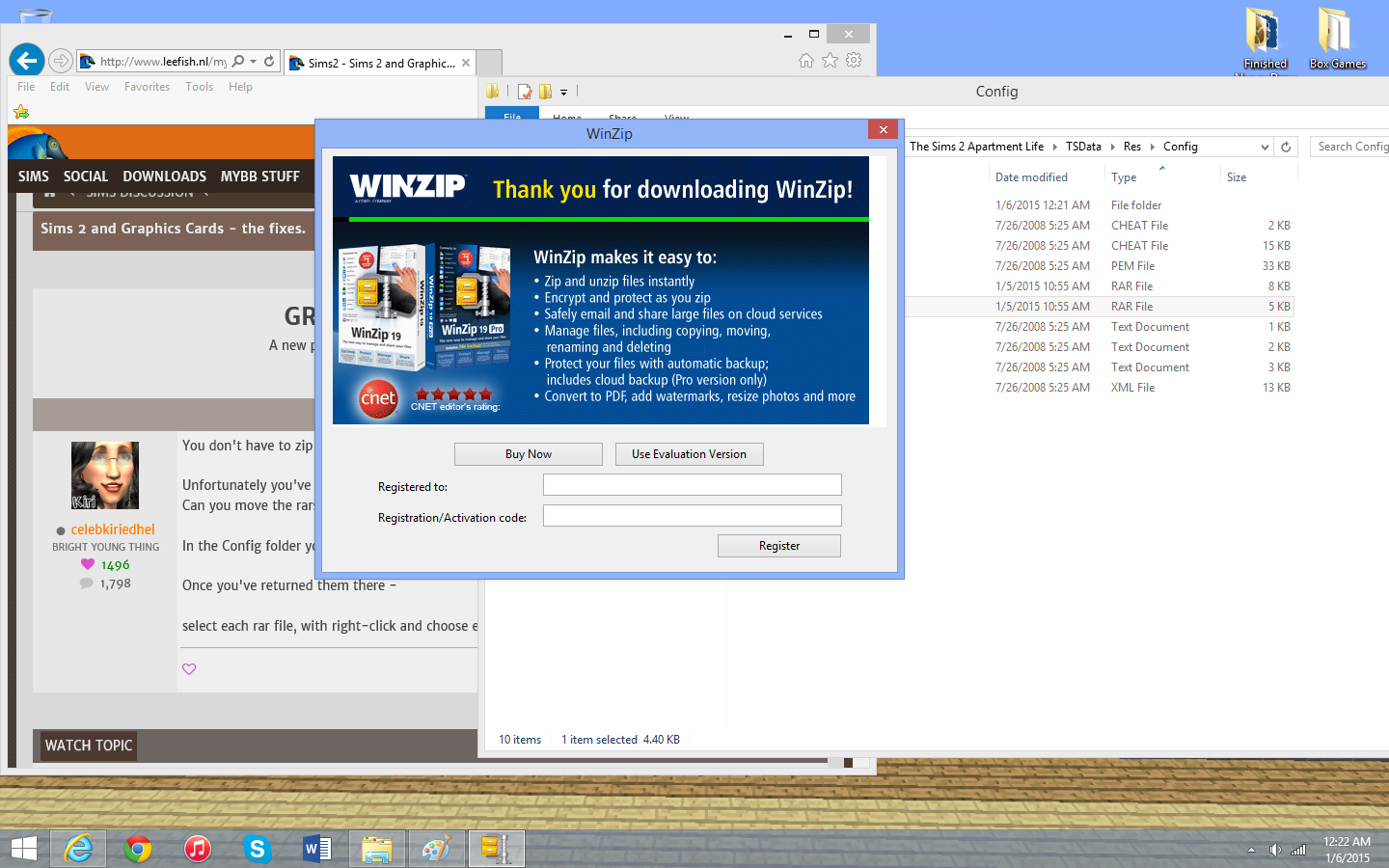Open the Favorites menu in Internet Explorer

[x=147, y=87]
